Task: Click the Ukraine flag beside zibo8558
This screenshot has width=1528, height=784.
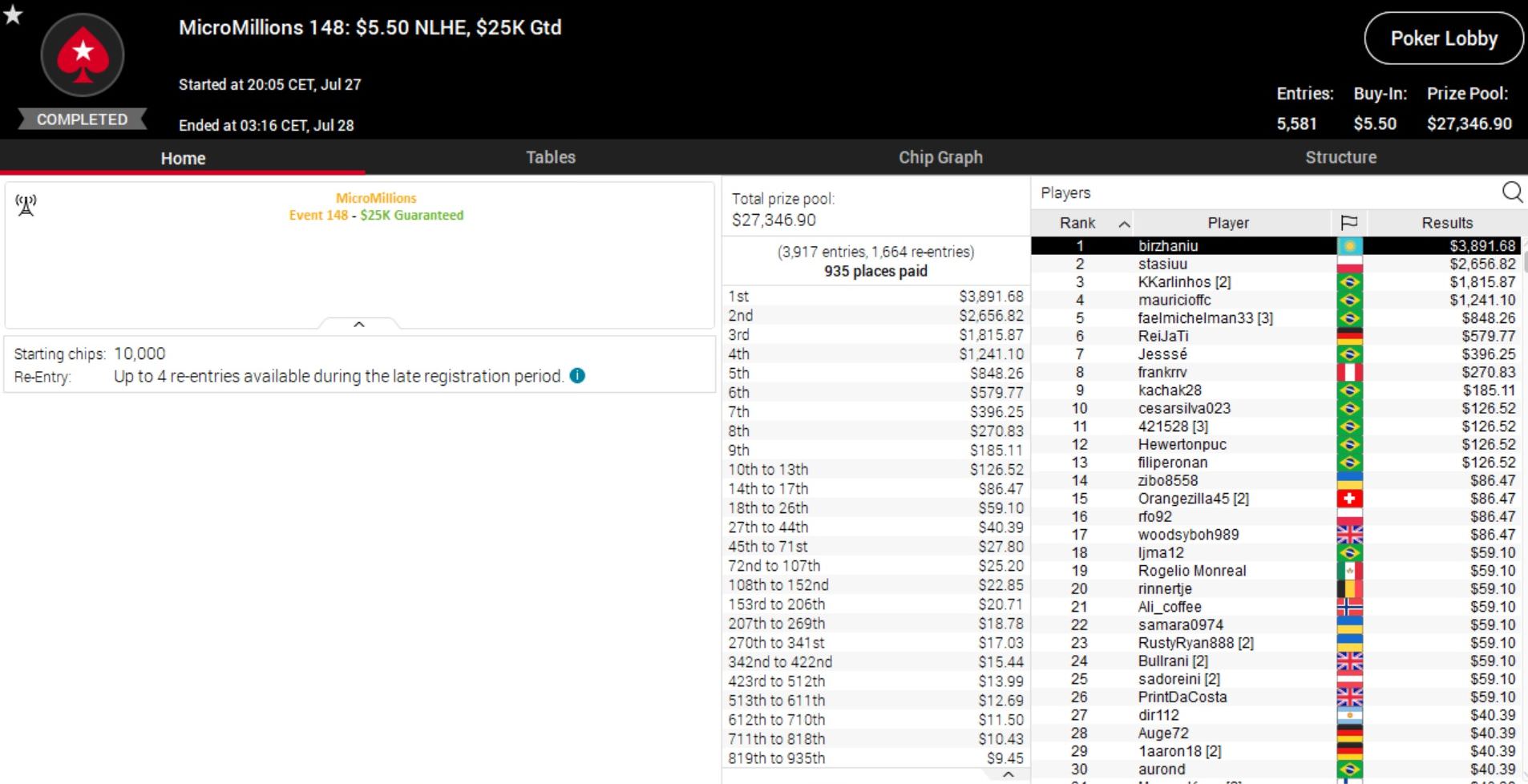Action: 1349,480
